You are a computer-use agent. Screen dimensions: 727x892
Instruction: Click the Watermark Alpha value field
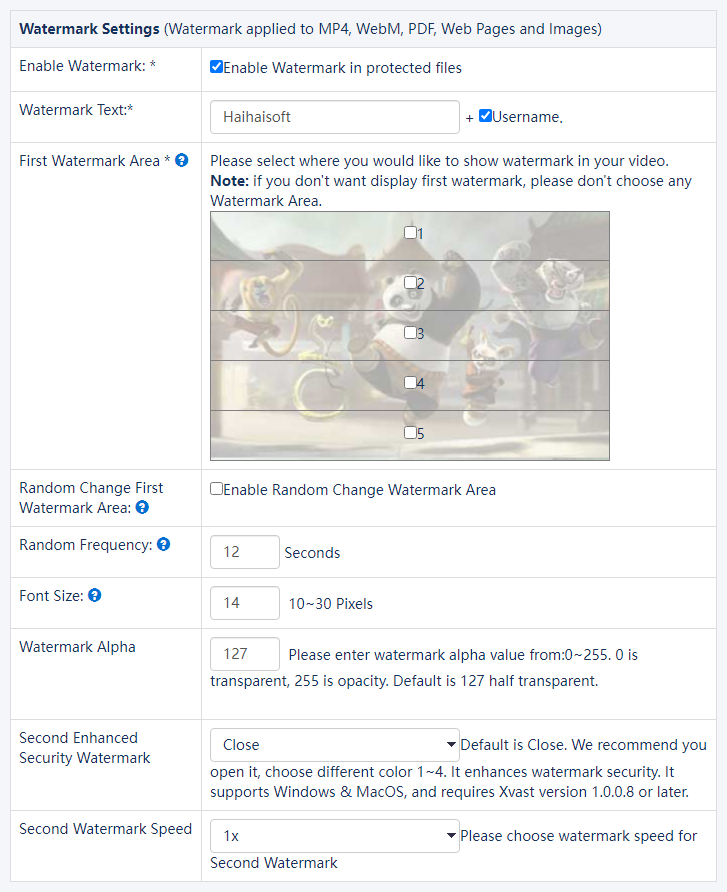(x=244, y=654)
